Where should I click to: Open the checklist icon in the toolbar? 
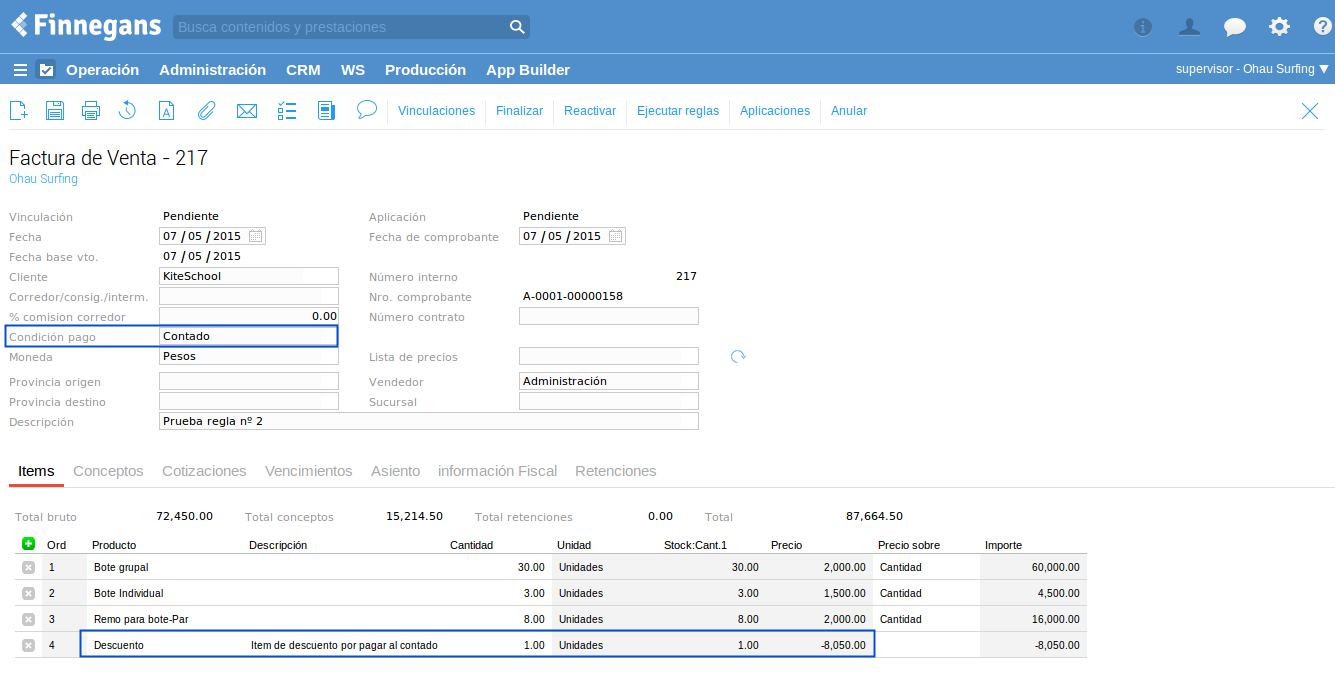point(287,111)
